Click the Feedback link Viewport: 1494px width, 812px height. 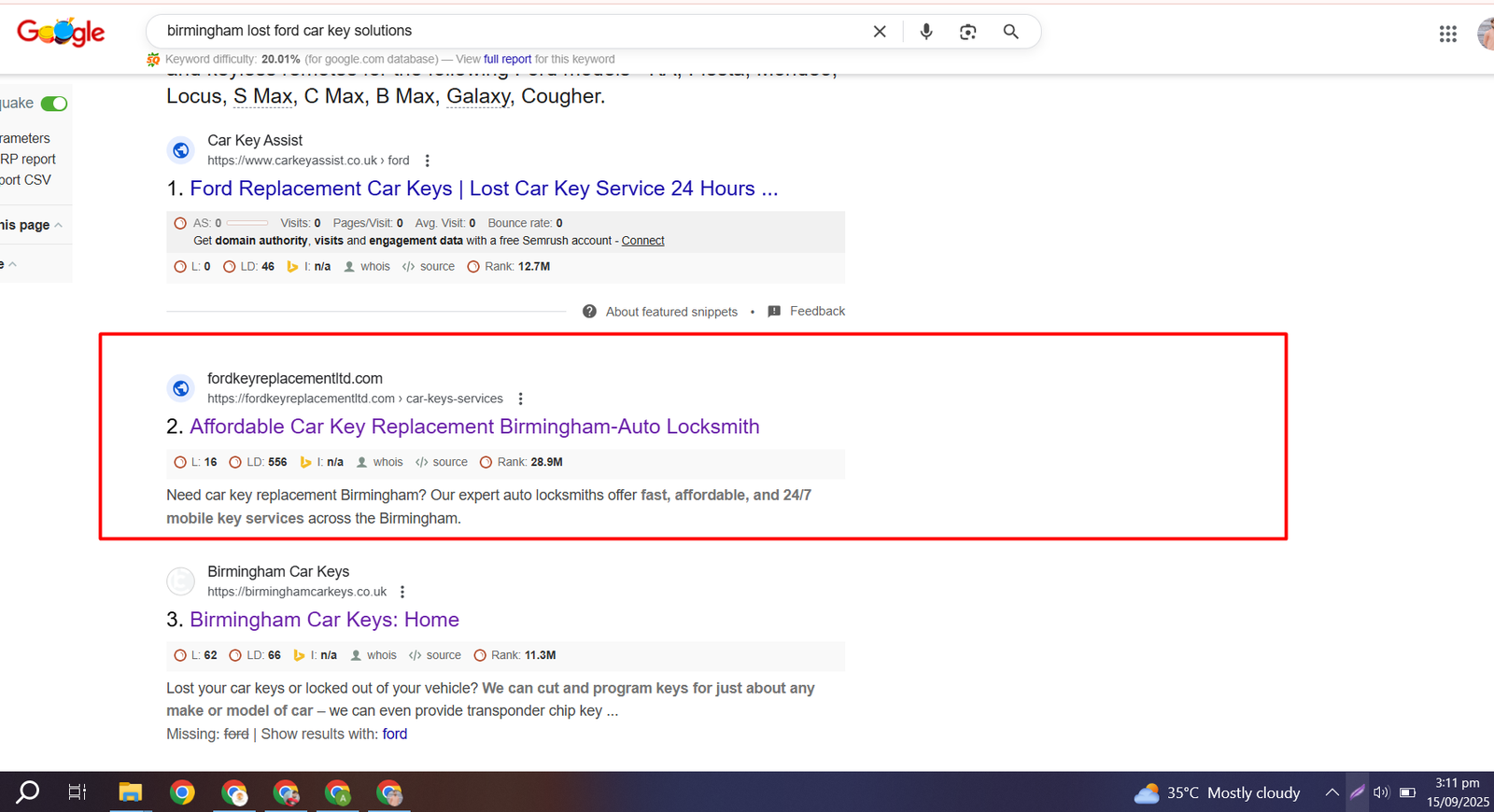click(816, 311)
